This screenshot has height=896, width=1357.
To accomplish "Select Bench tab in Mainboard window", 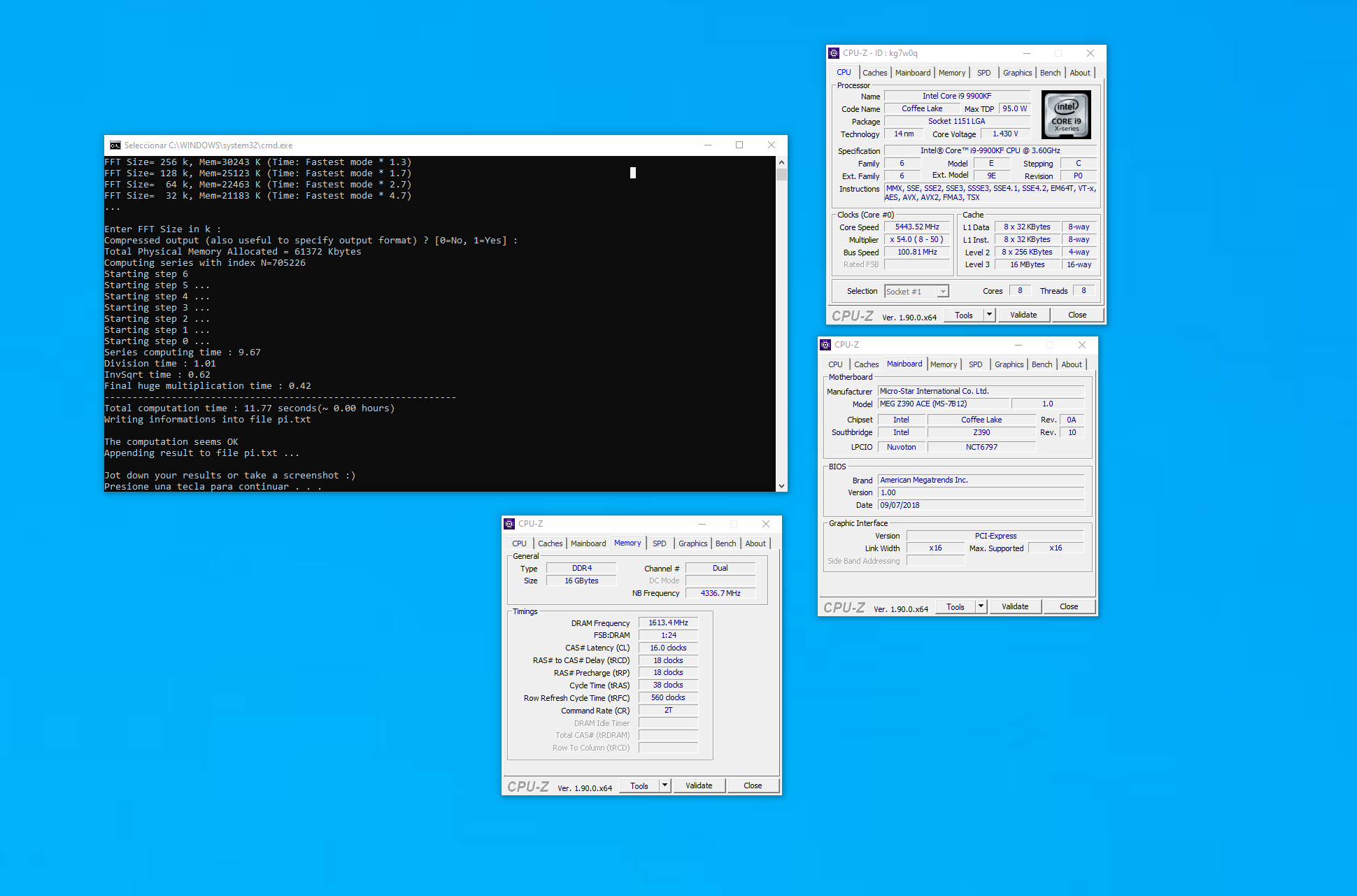I will [x=1042, y=364].
